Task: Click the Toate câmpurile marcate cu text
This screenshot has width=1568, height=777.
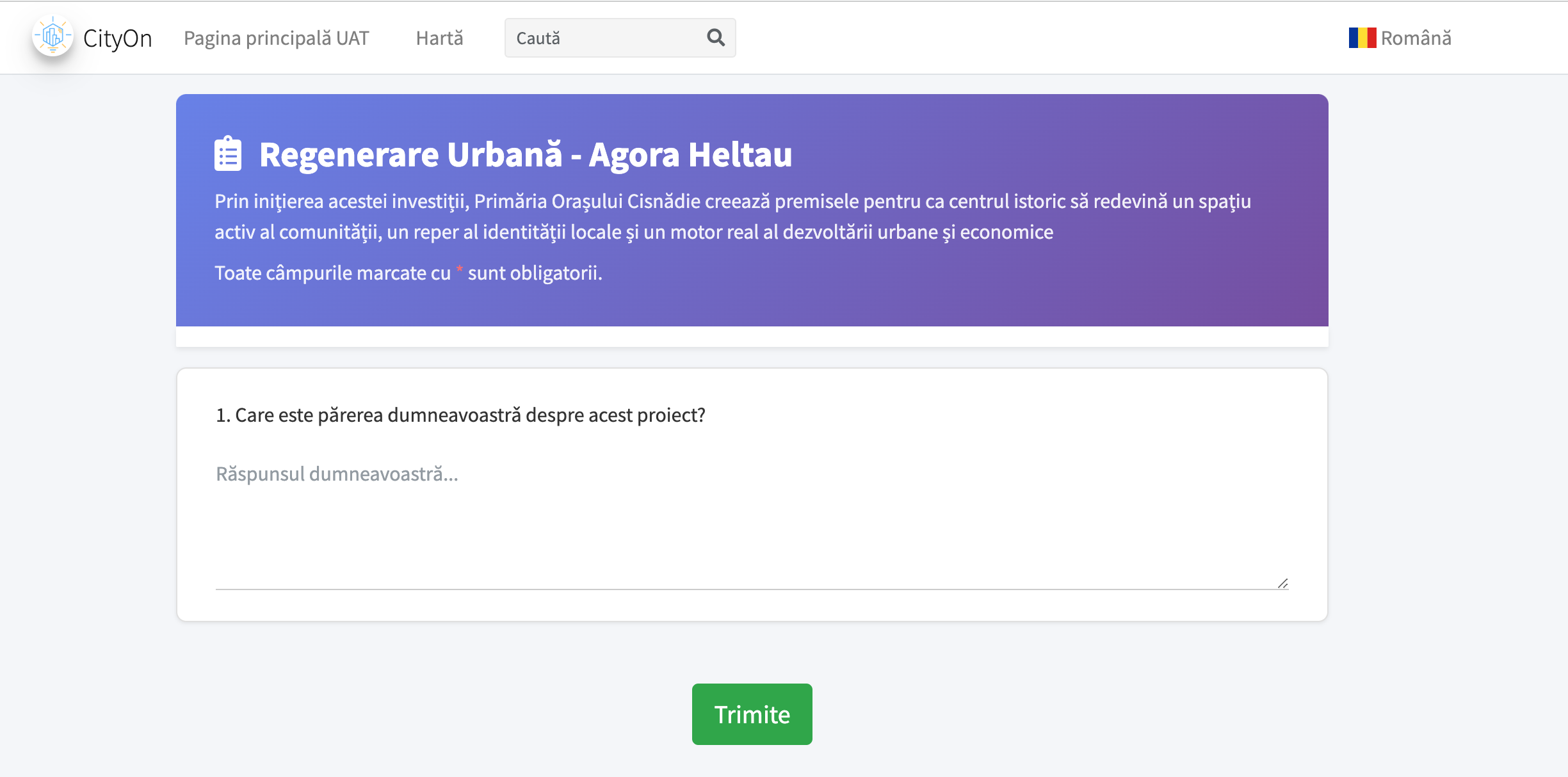Action: [x=408, y=273]
